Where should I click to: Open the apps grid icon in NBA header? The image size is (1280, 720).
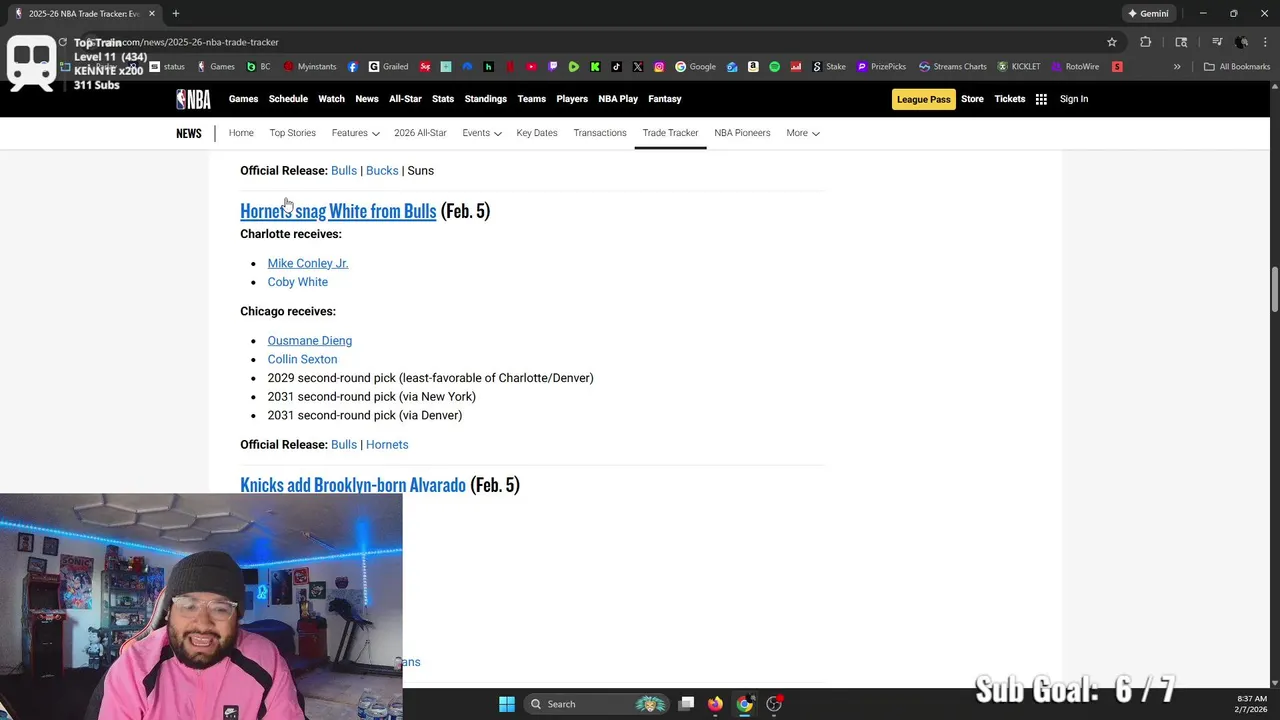click(1041, 99)
